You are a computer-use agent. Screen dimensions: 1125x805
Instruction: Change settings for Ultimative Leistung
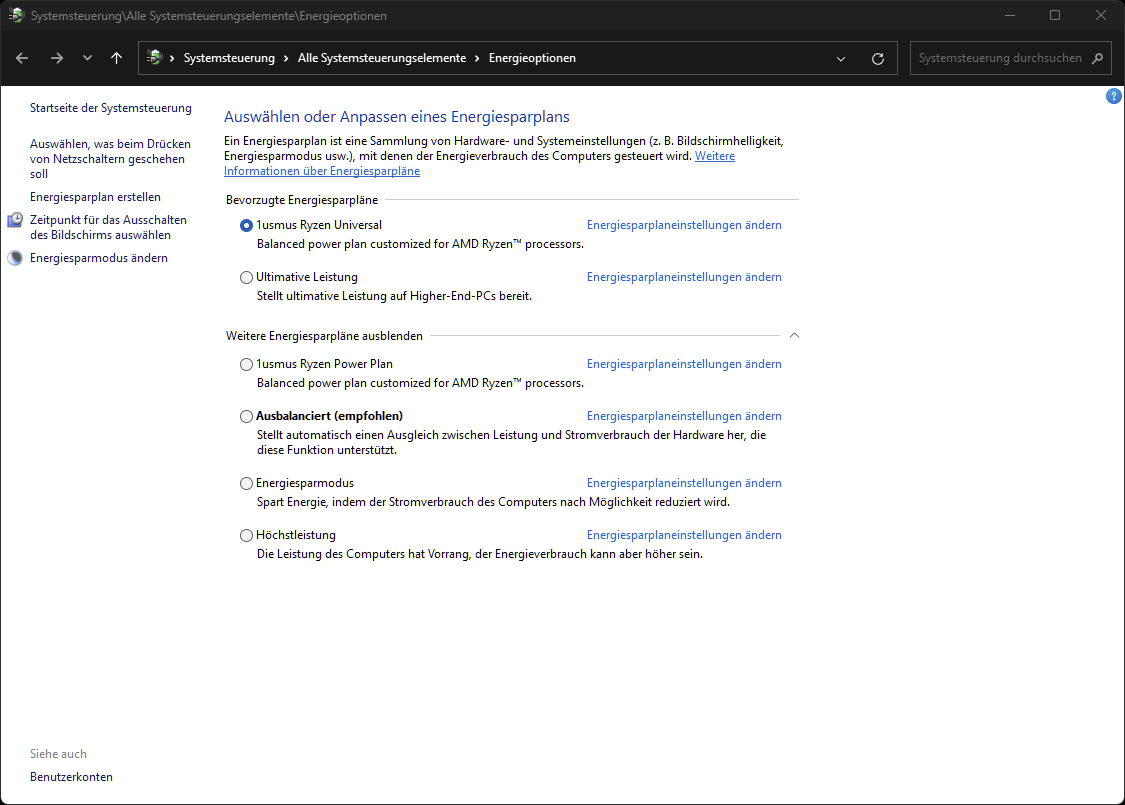684,276
